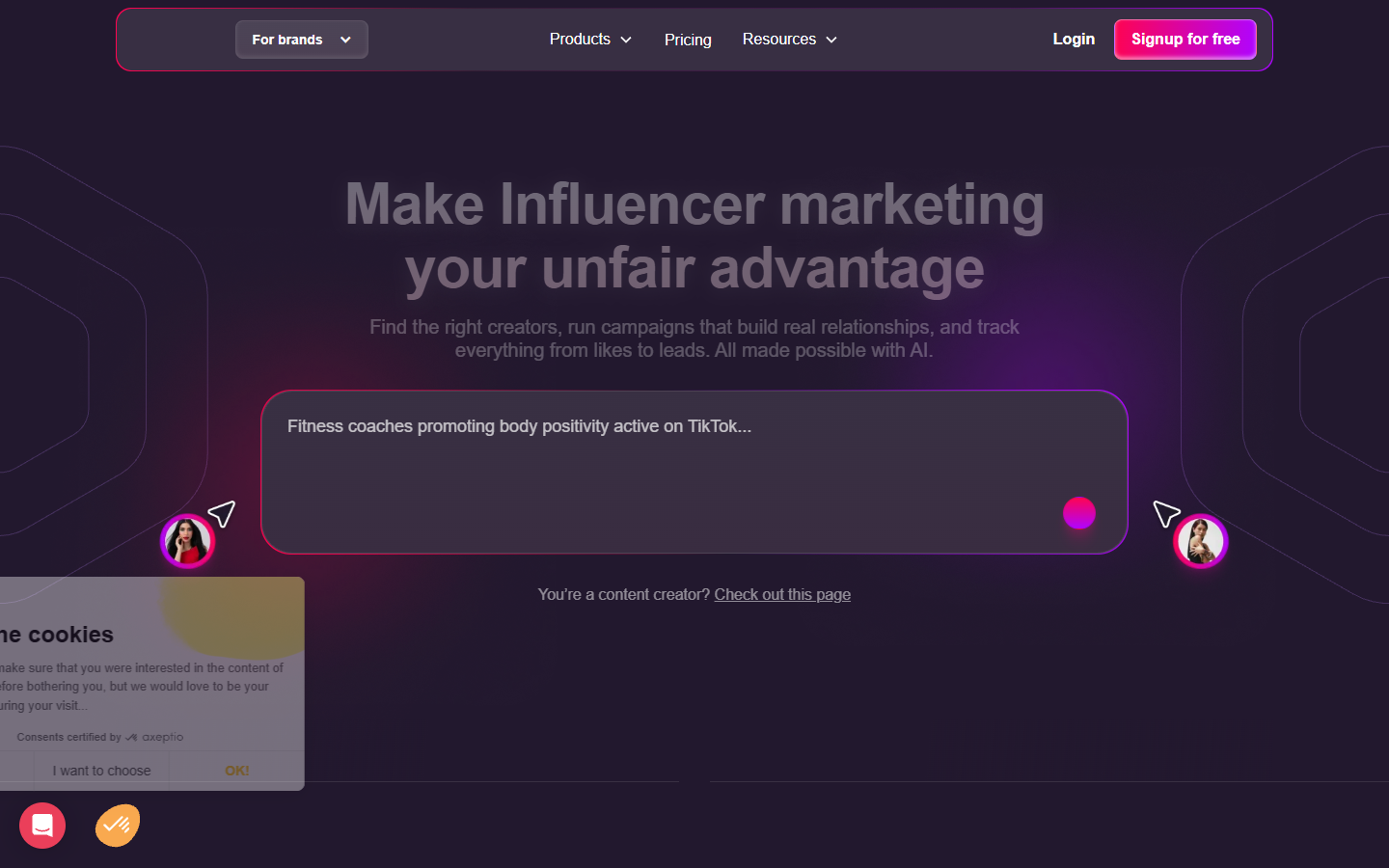1389x868 pixels.
Task: Open the orange Axeptio cookie widget icon
Action: 118,826
